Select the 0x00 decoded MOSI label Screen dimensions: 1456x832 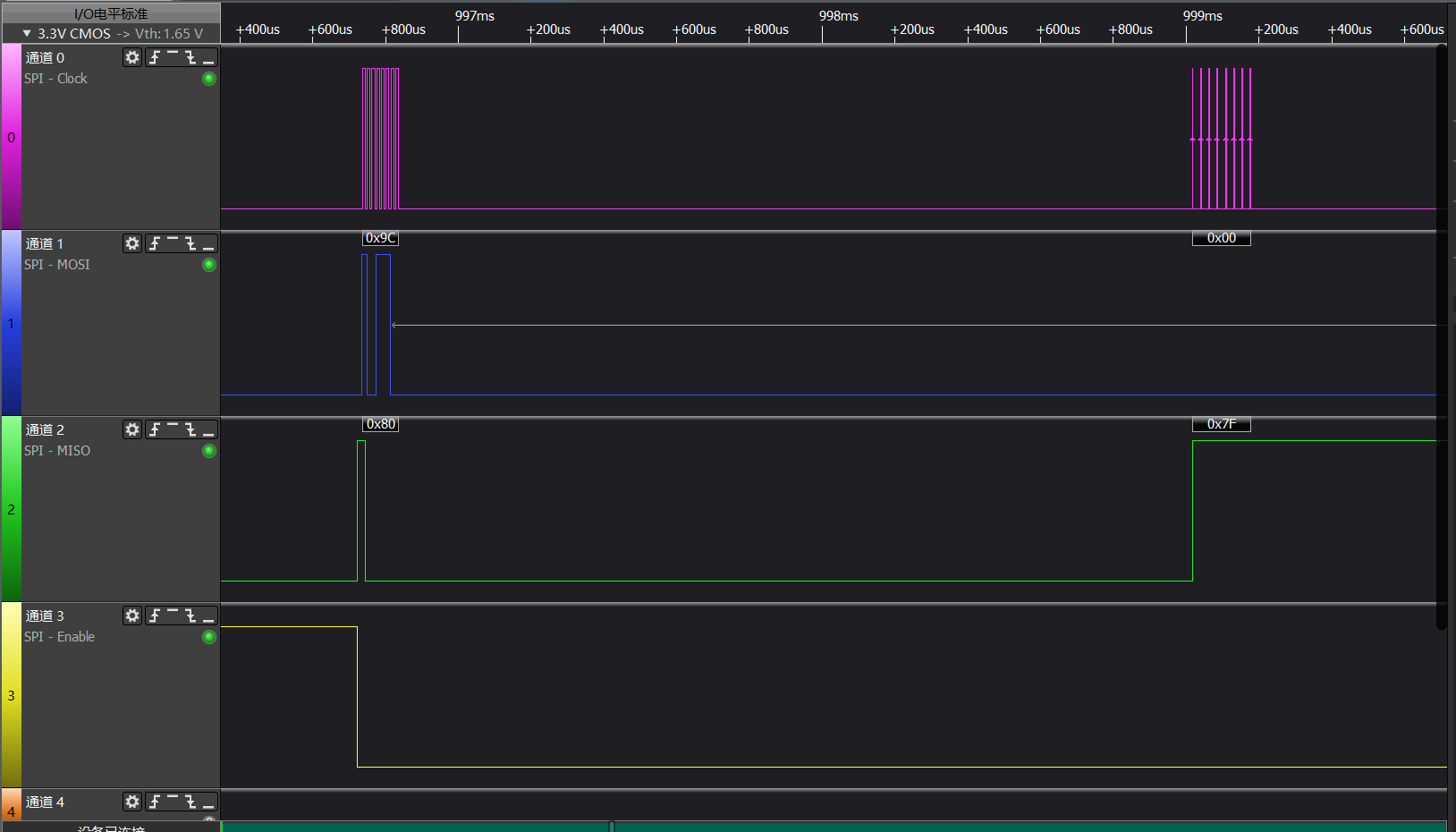pos(1222,238)
